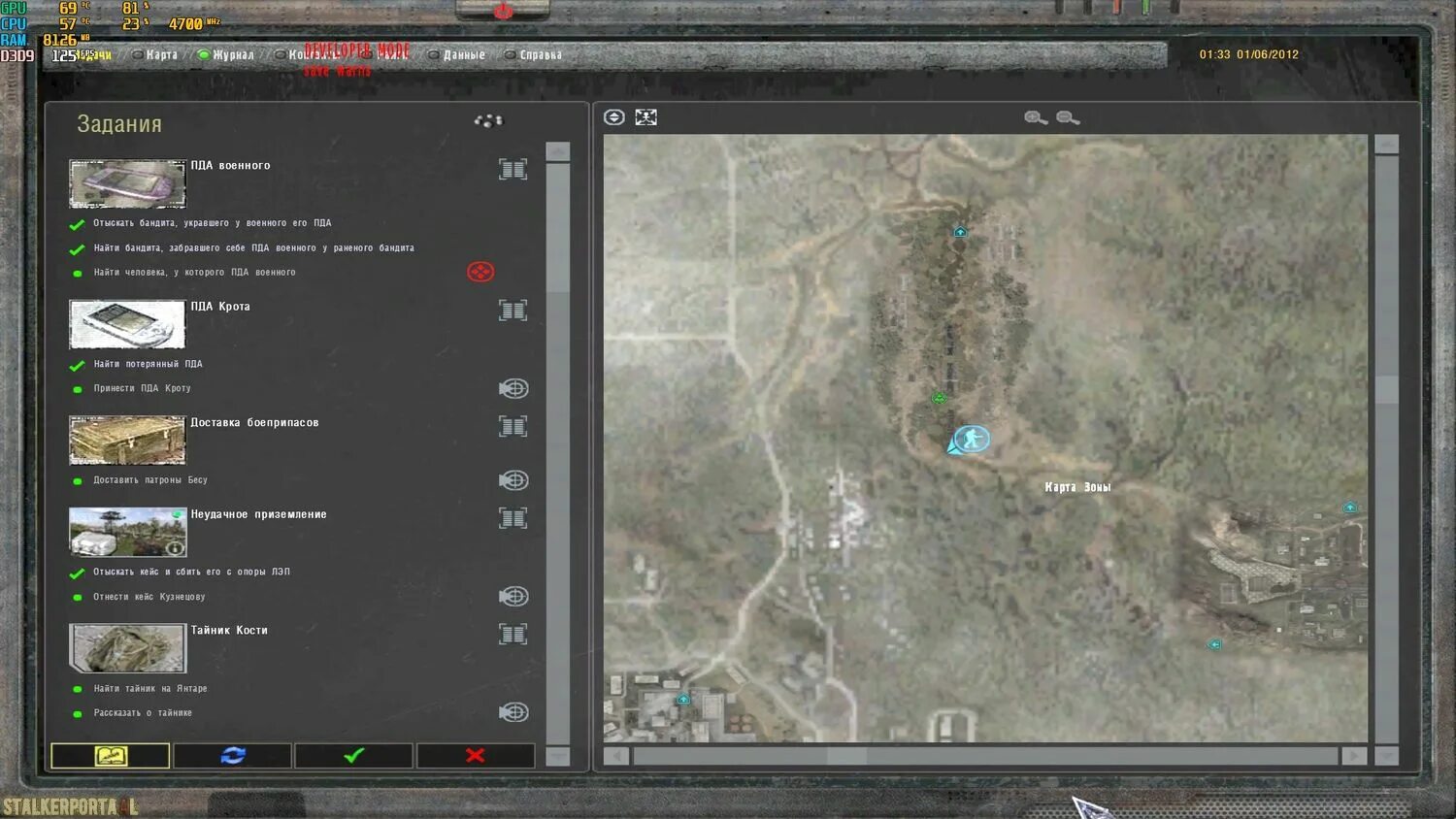Select the ПДА военного task title
The width and height of the screenshot is (1456, 819).
click(x=230, y=166)
